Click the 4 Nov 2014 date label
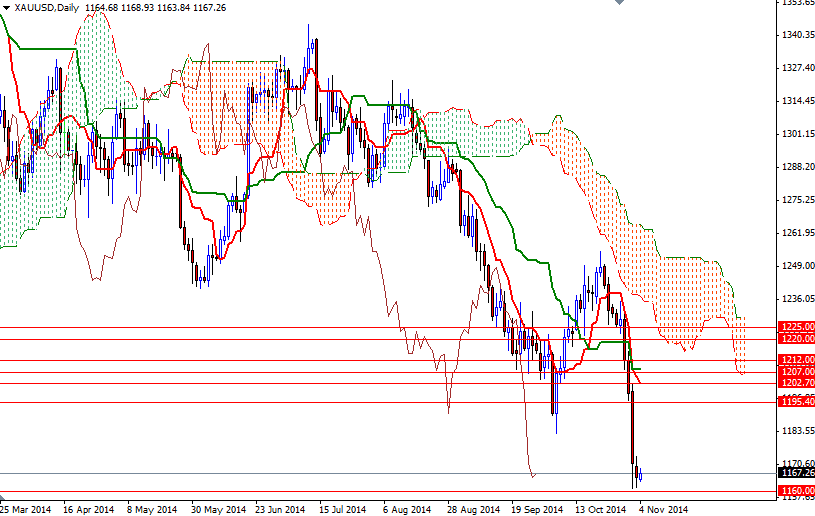 663,508
